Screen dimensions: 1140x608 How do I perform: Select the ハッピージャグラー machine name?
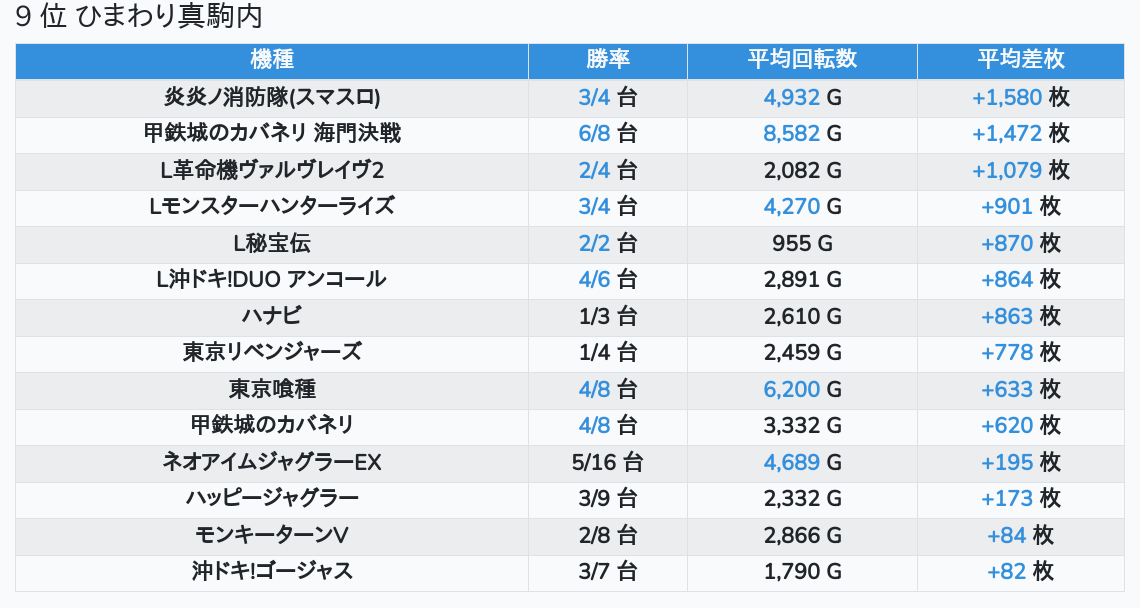[272, 499]
